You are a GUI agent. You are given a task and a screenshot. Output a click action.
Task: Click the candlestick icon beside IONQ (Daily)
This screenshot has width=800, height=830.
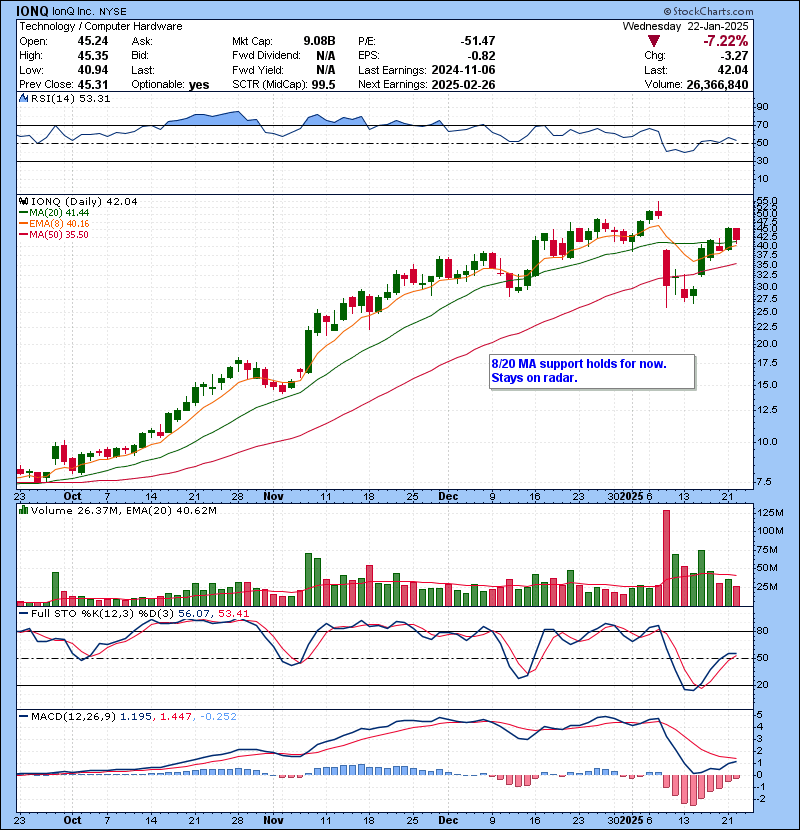click(x=23, y=202)
